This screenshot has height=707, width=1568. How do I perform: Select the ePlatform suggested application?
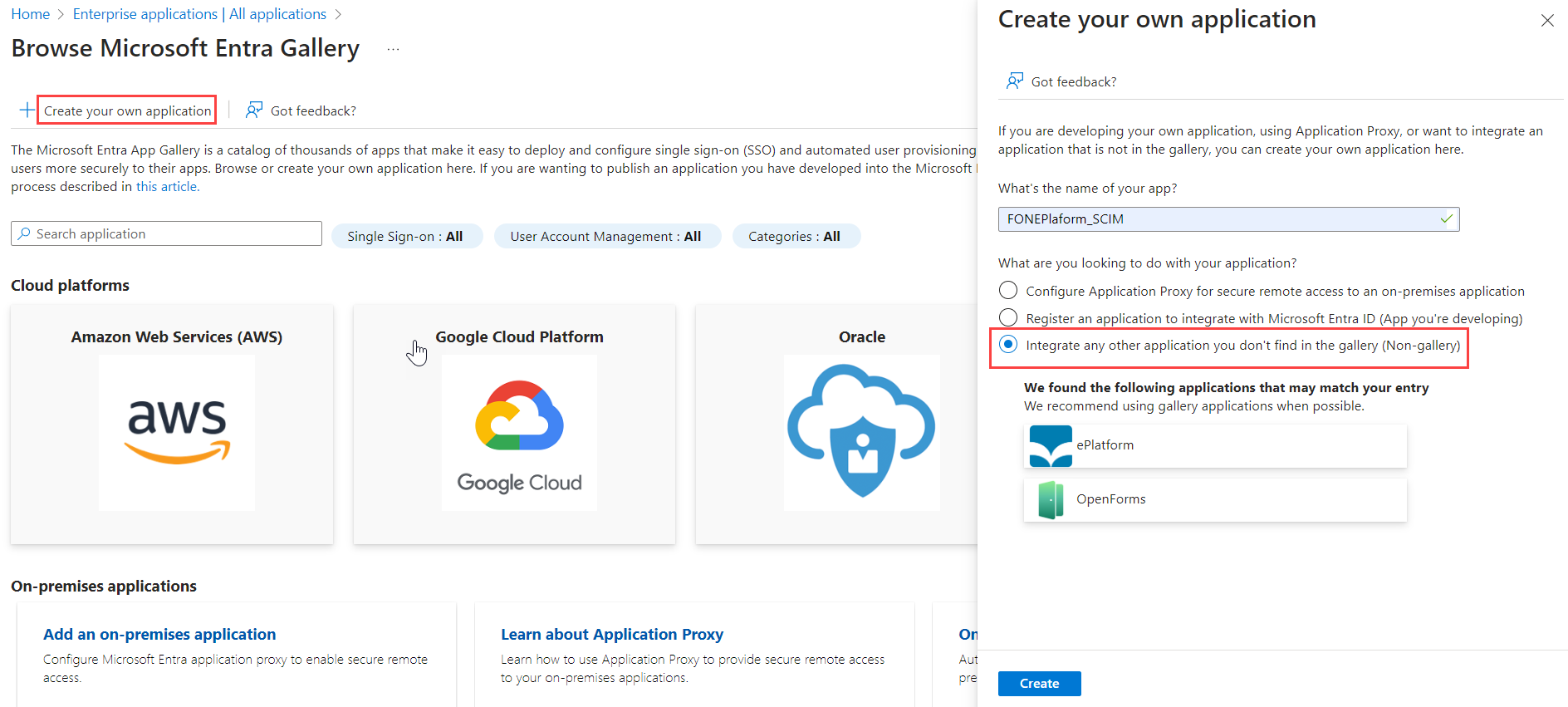click(x=1215, y=446)
